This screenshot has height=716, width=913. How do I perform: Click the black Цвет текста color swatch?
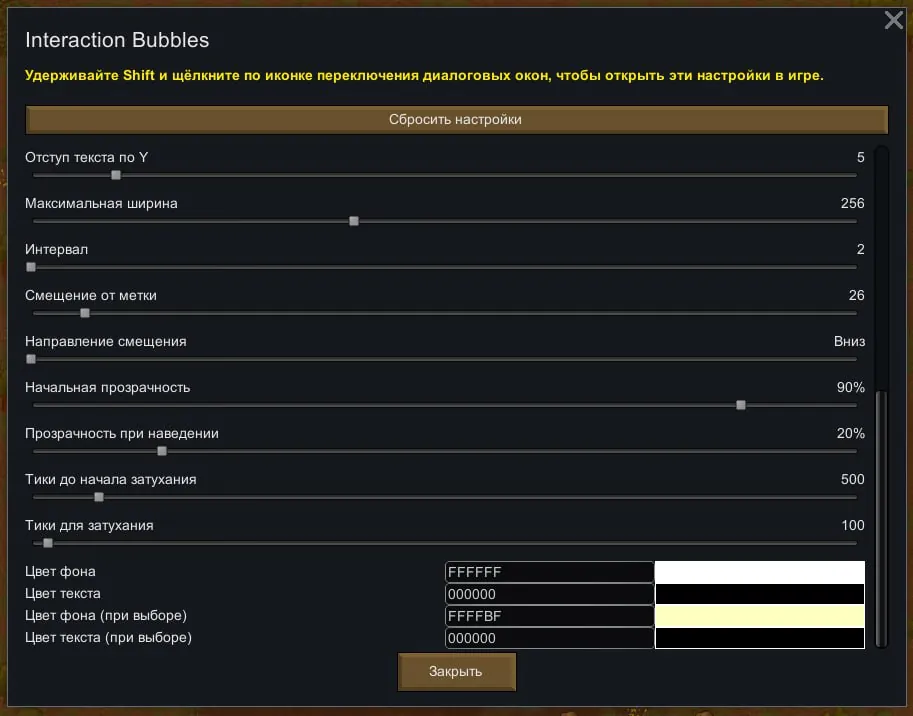pyautogui.click(x=759, y=594)
